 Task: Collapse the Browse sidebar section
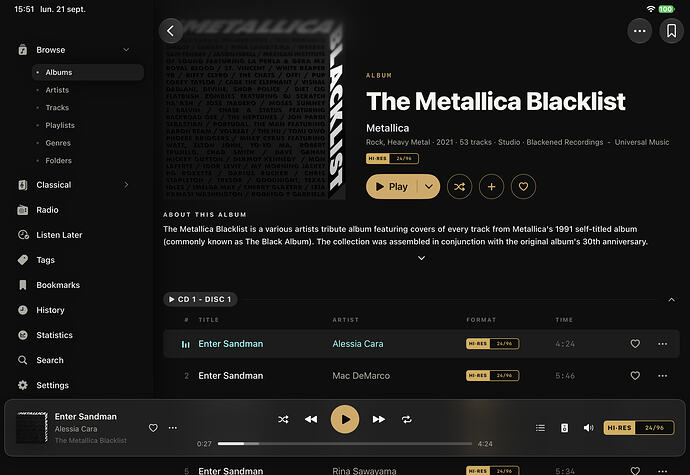pos(126,50)
